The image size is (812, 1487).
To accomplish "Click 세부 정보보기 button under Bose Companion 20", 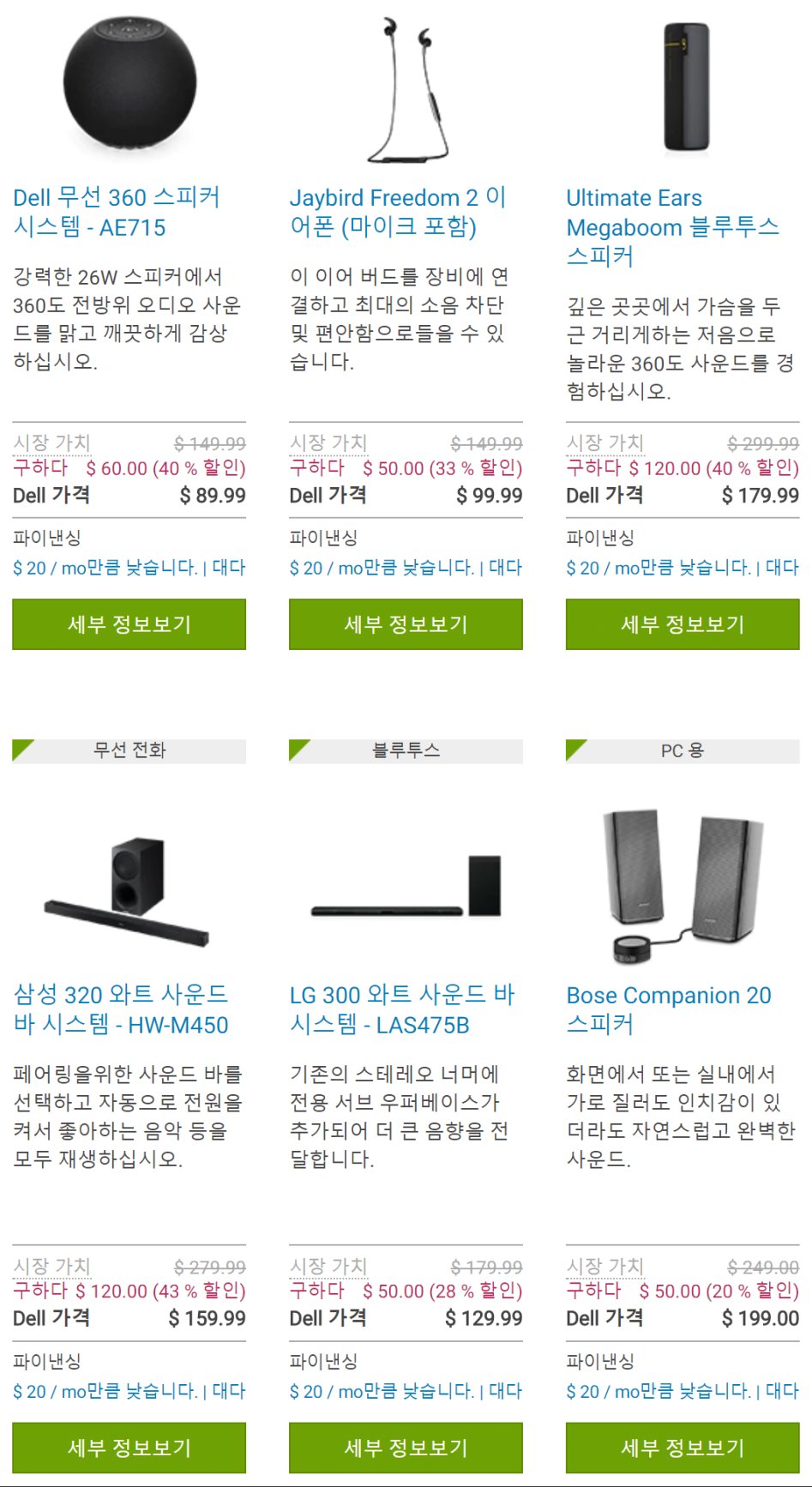I will [683, 1448].
